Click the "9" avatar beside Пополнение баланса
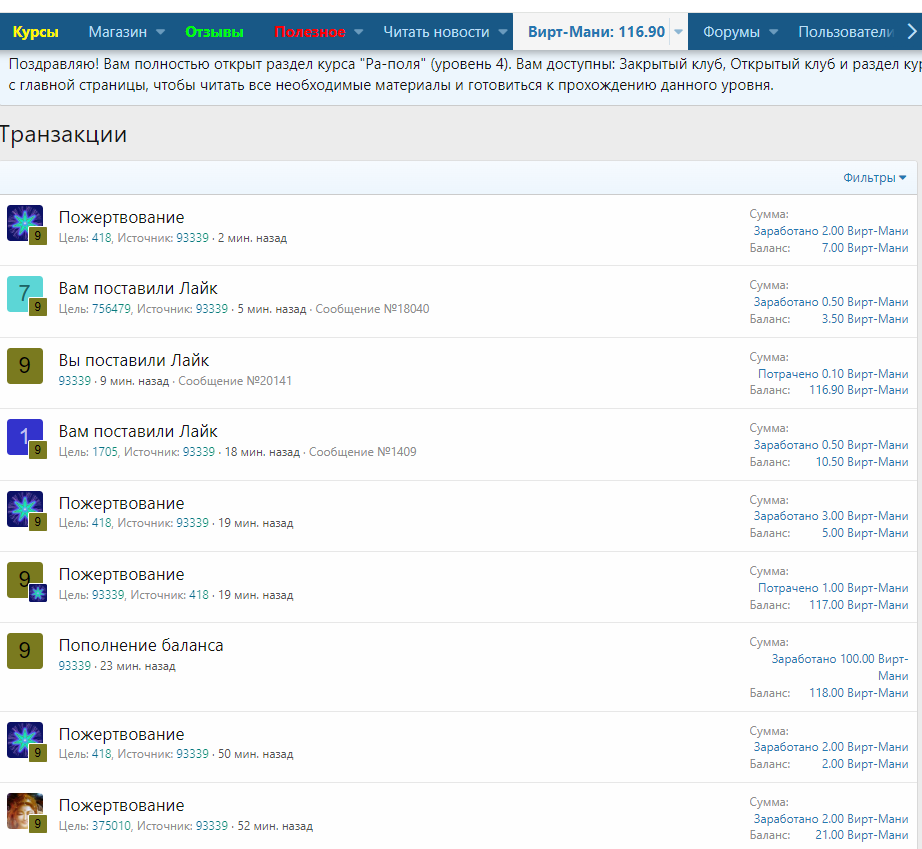The image size is (922, 849). click(x=25, y=650)
